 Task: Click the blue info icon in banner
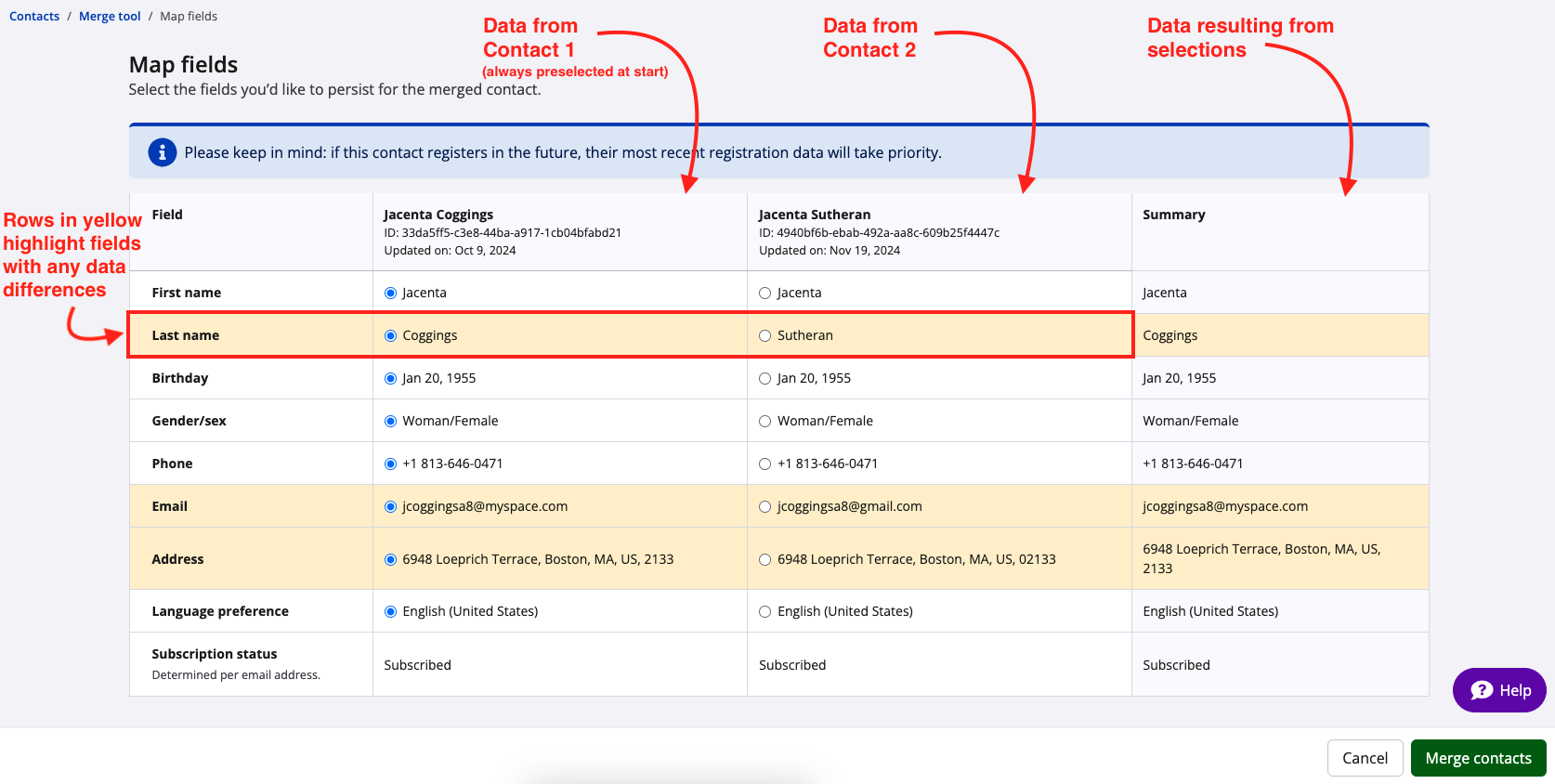coord(163,152)
